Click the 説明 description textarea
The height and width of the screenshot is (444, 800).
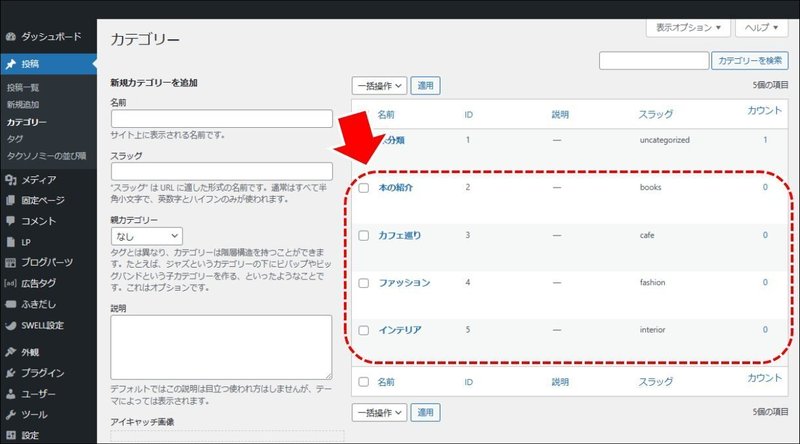[x=221, y=347]
